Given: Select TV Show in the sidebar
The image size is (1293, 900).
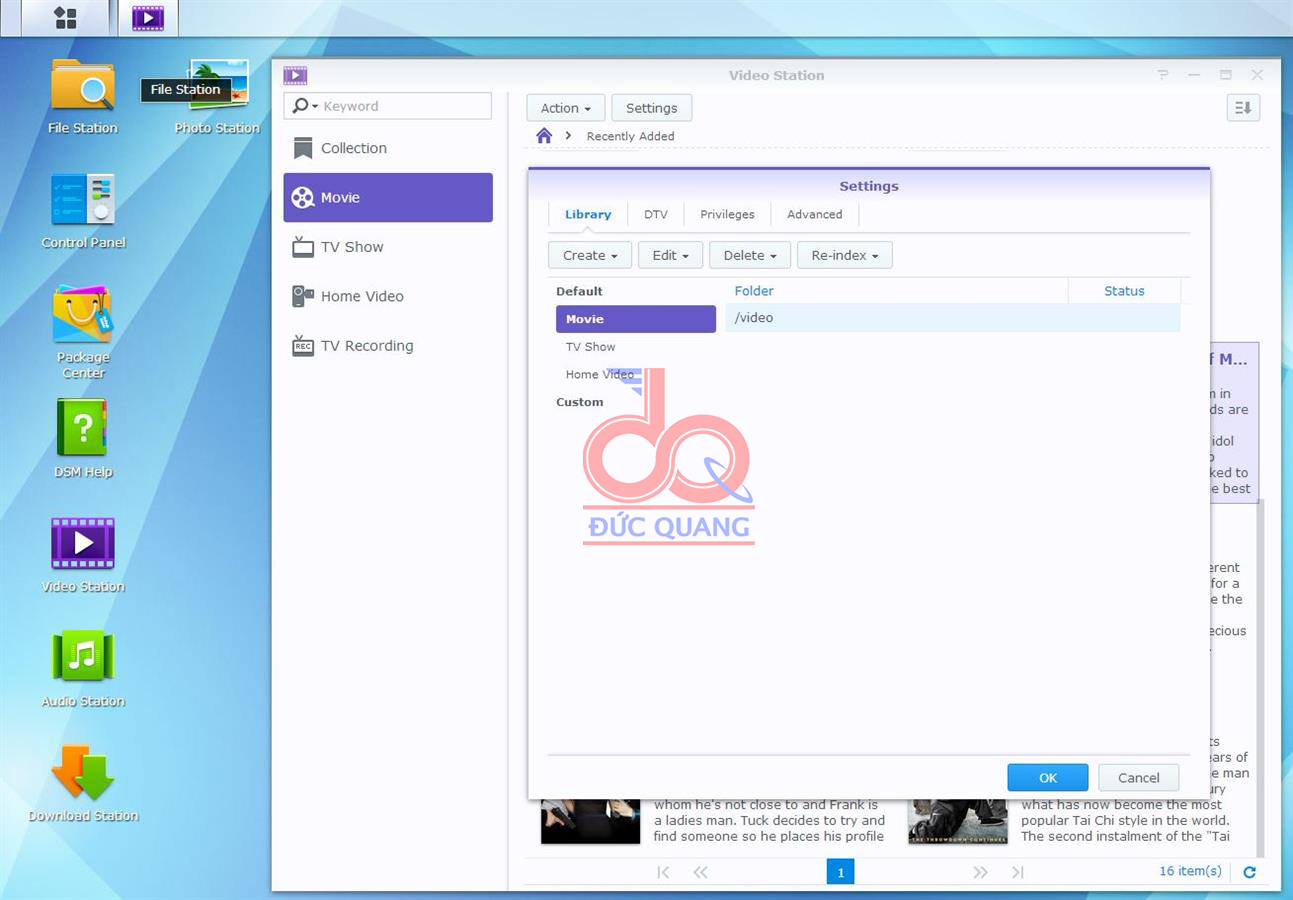Looking at the screenshot, I should click(x=388, y=247).
